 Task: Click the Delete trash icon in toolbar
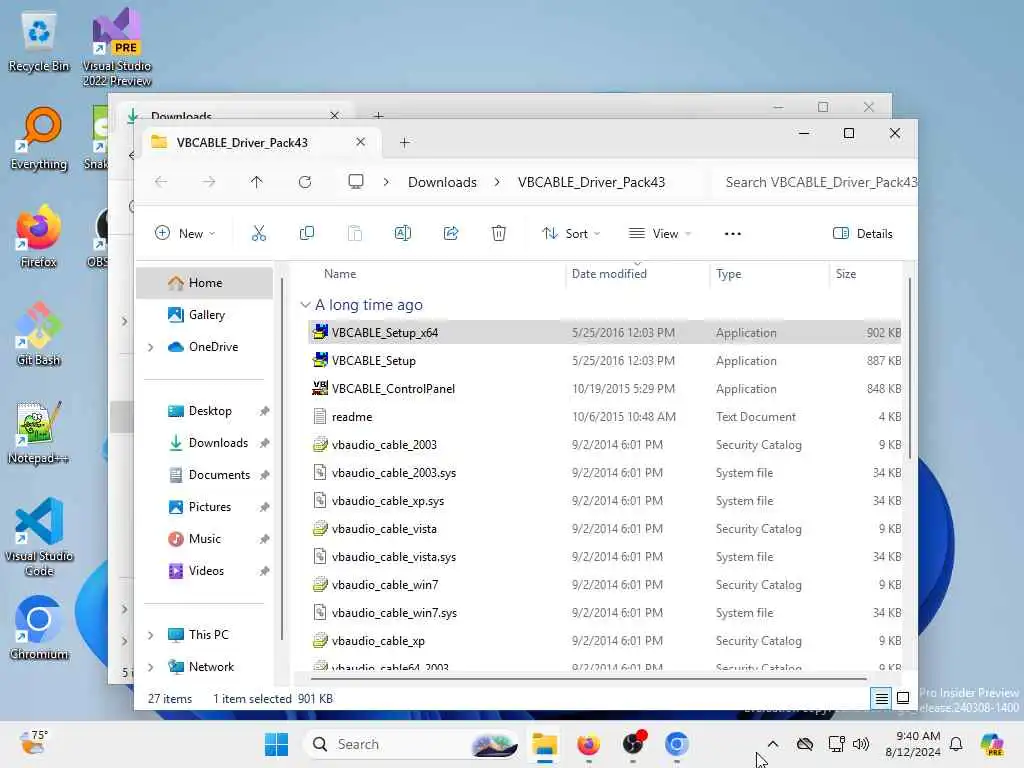(499, 233)
